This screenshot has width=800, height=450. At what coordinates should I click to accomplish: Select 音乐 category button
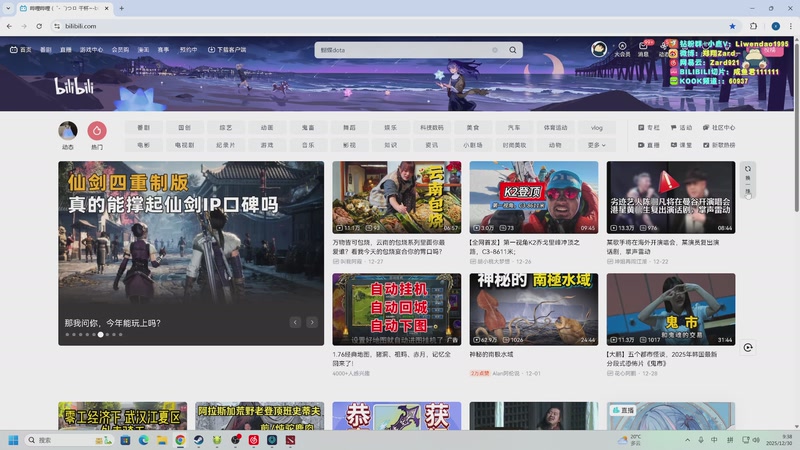[308, 145]
